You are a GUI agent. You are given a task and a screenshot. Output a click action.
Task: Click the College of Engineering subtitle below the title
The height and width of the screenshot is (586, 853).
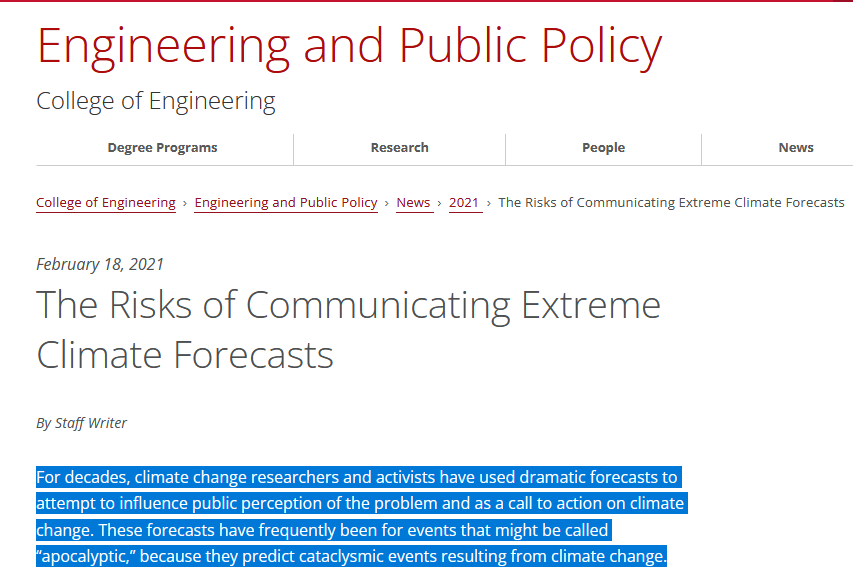point(156,101)
